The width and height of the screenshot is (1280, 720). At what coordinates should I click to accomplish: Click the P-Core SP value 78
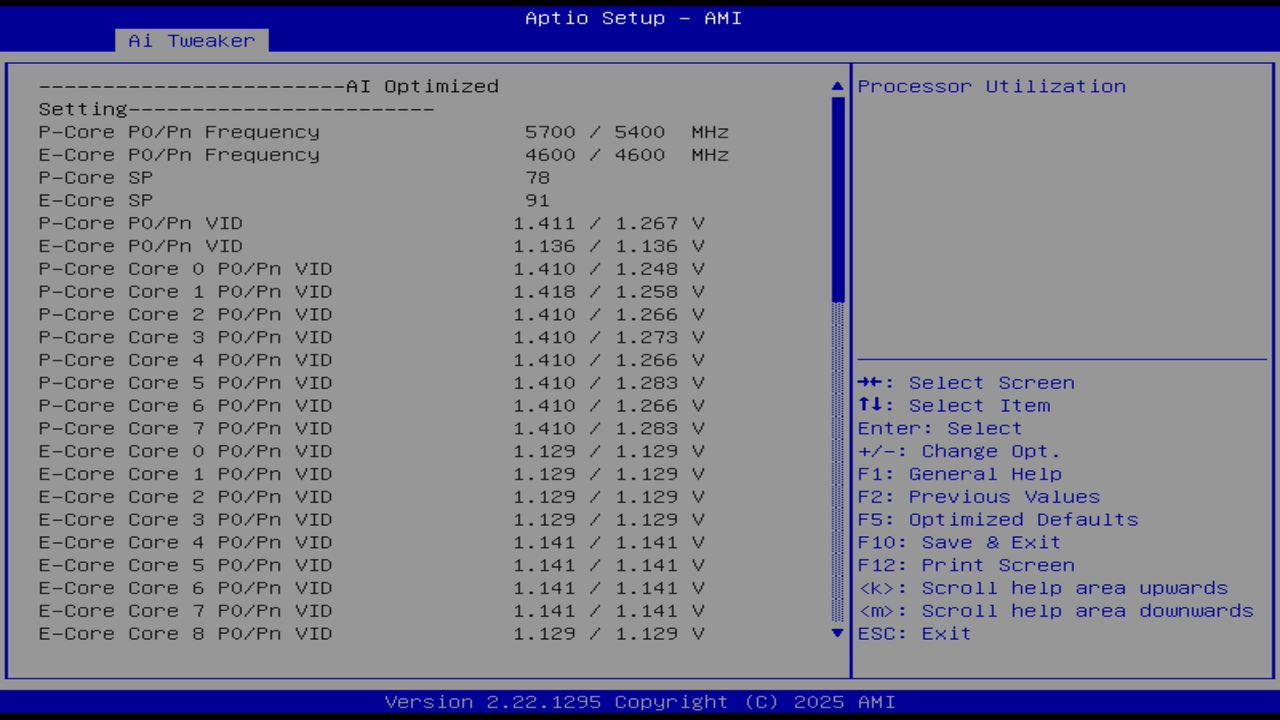click(x=538, y=177)
